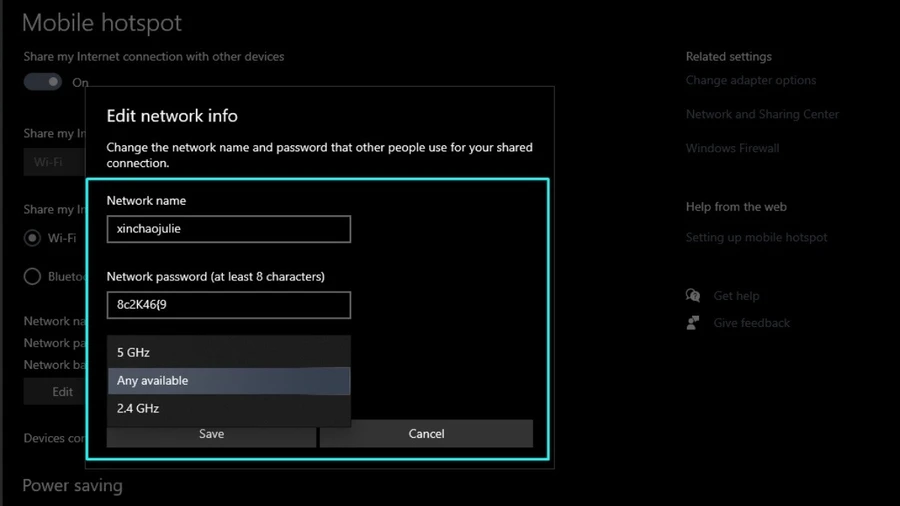Click the Give feedback person icon

click(693, 322)
